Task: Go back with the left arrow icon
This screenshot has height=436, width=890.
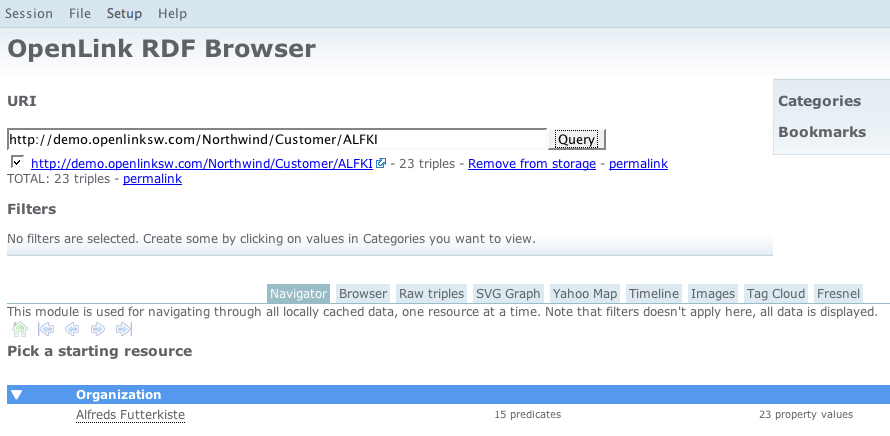Action: (x=72, y=329)
